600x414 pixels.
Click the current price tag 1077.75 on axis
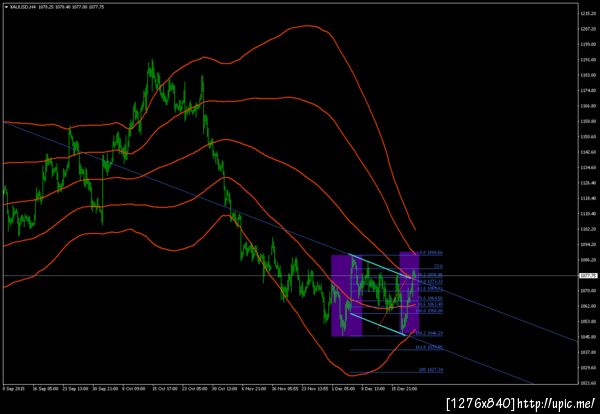click(x=589, y=275)
